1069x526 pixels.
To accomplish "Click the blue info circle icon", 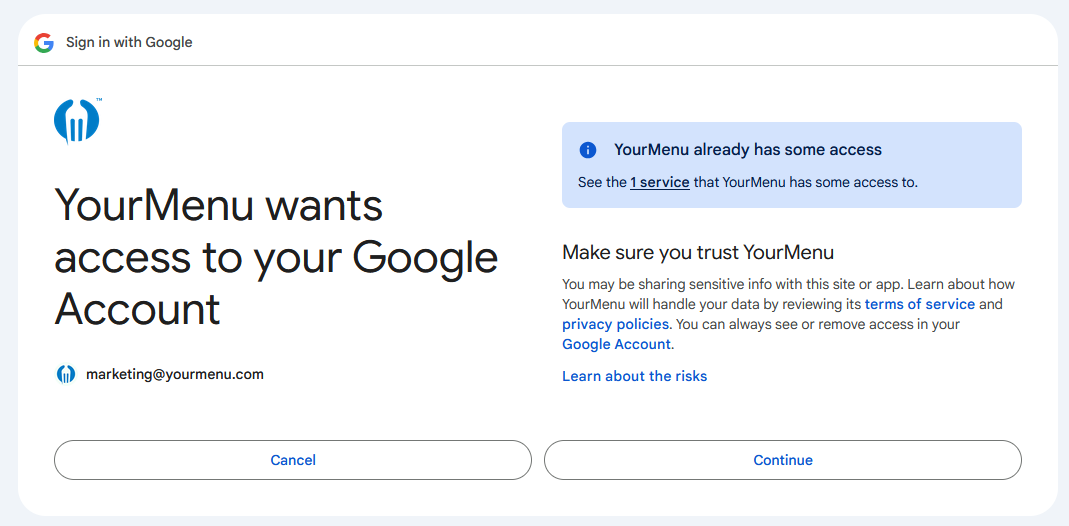I will click(x=588, y=150).
